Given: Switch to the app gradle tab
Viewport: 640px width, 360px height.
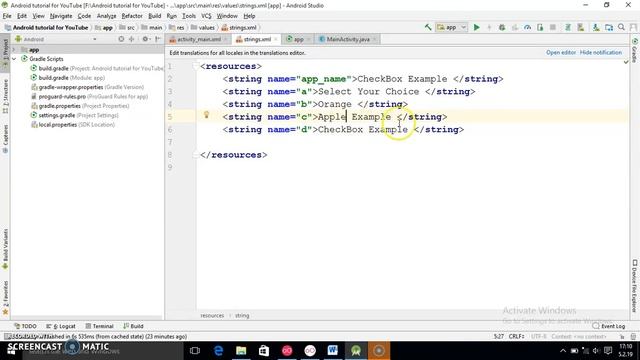Looking at the screenshot, I should [298, 39].
